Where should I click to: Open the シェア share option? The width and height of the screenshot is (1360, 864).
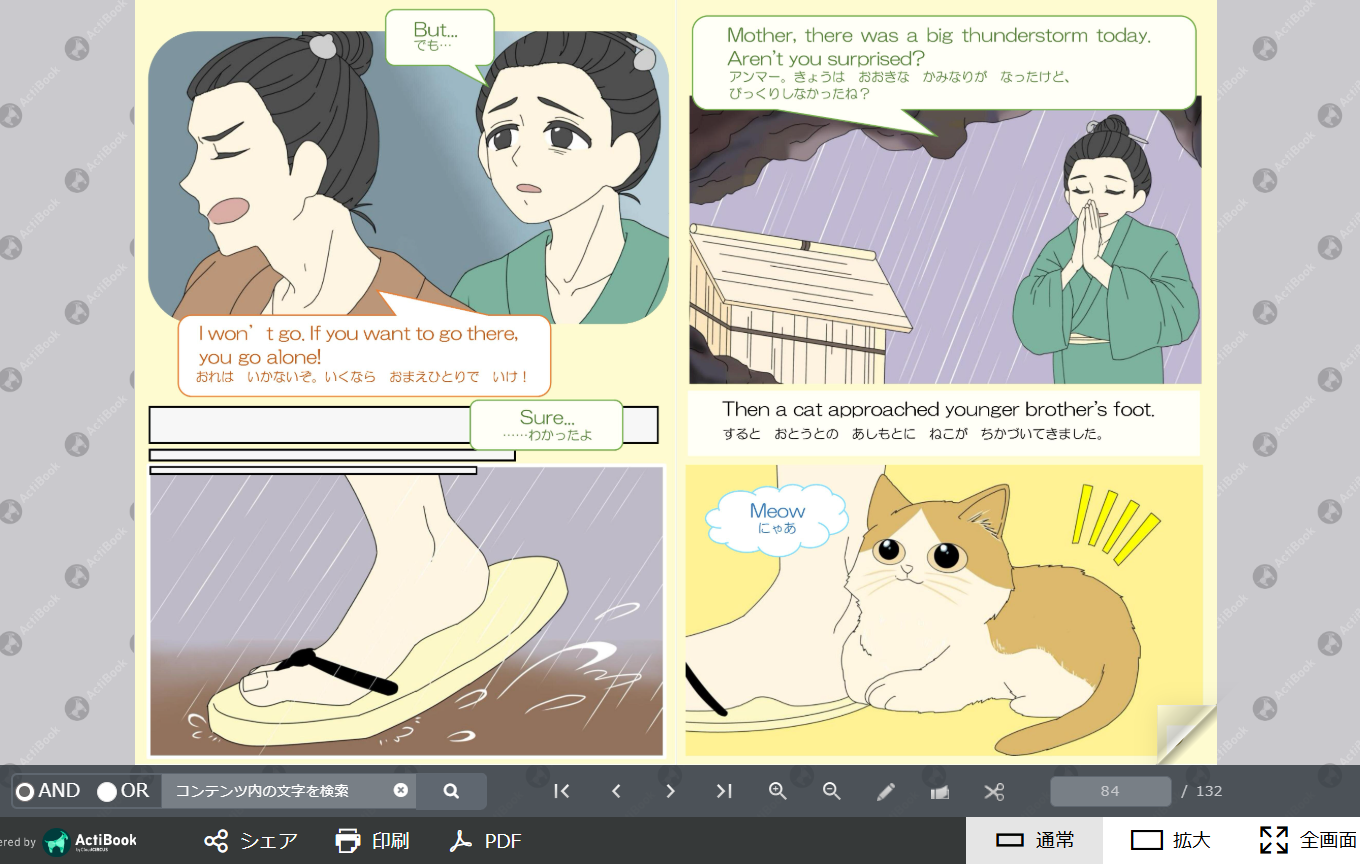pos(250,841)
